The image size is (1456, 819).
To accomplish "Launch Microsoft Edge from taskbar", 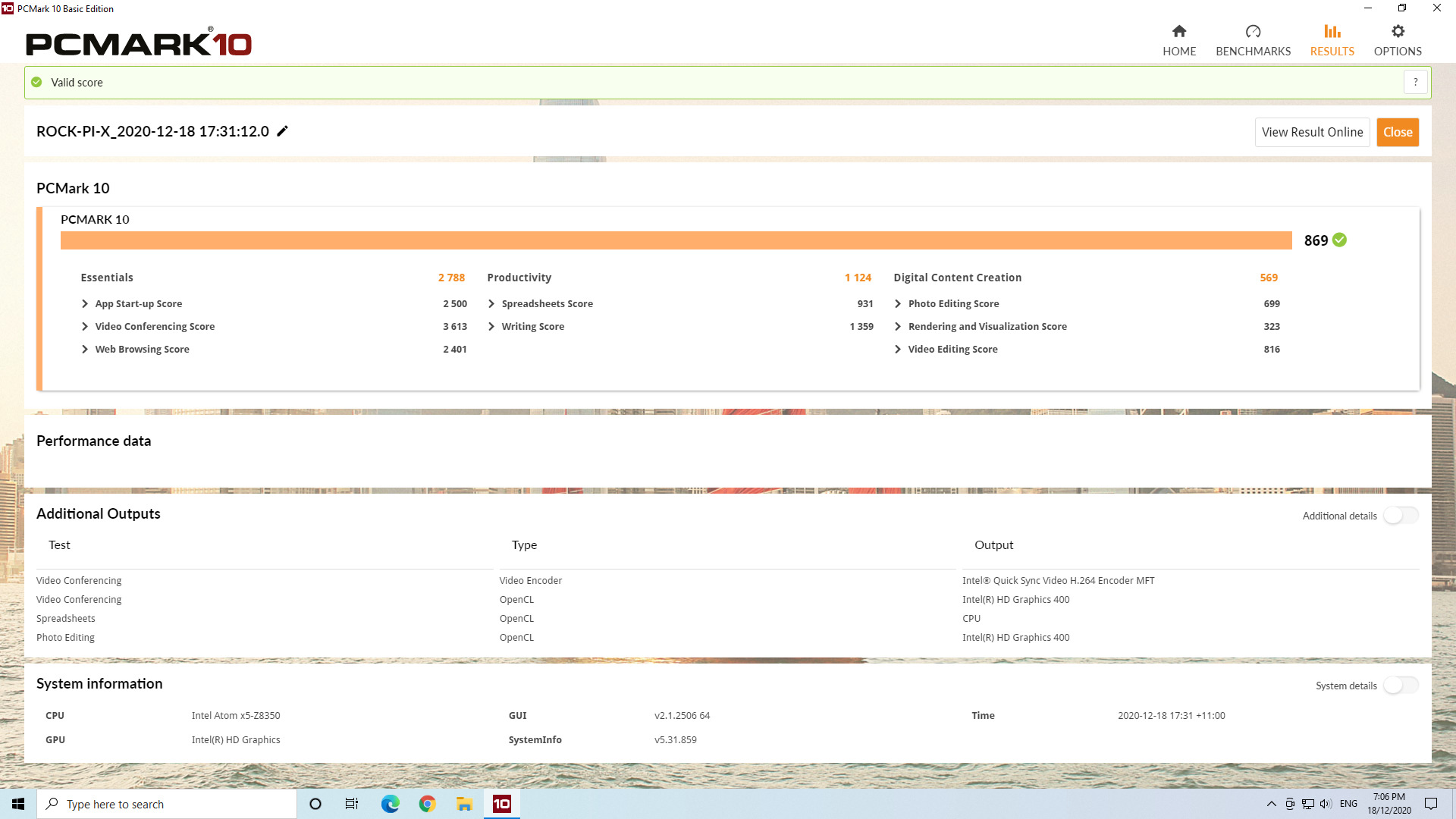I will click(390, 804).
